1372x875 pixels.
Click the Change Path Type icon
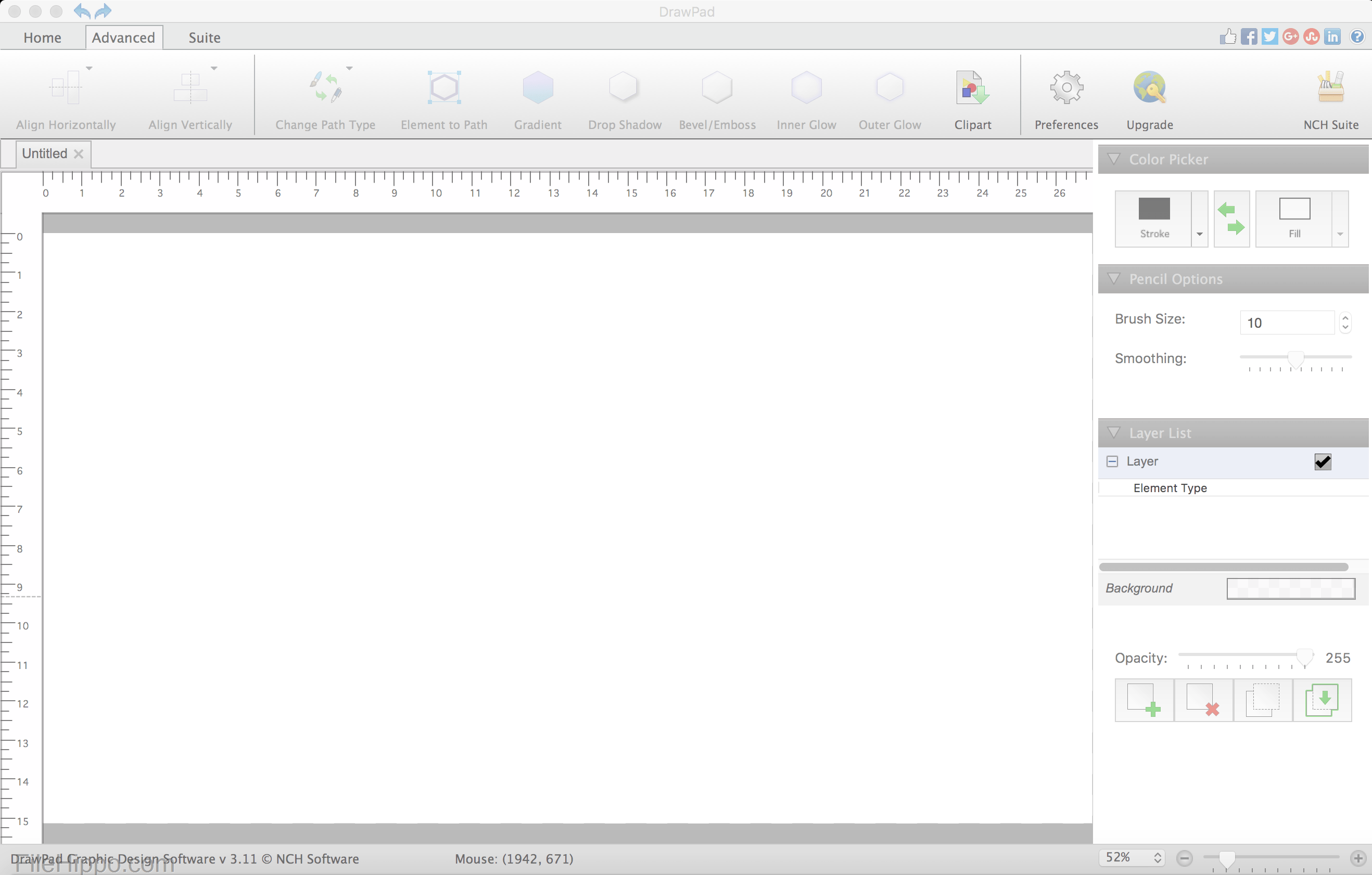coord(325,88)
